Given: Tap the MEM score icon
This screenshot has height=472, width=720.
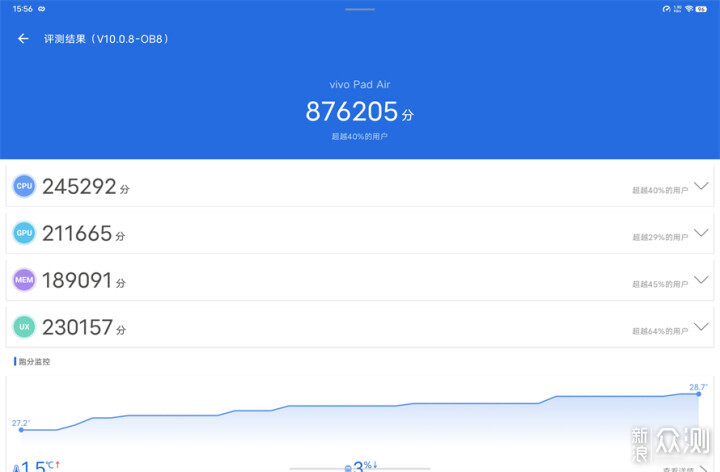Looking at the screenshot, I should (24, 280).
